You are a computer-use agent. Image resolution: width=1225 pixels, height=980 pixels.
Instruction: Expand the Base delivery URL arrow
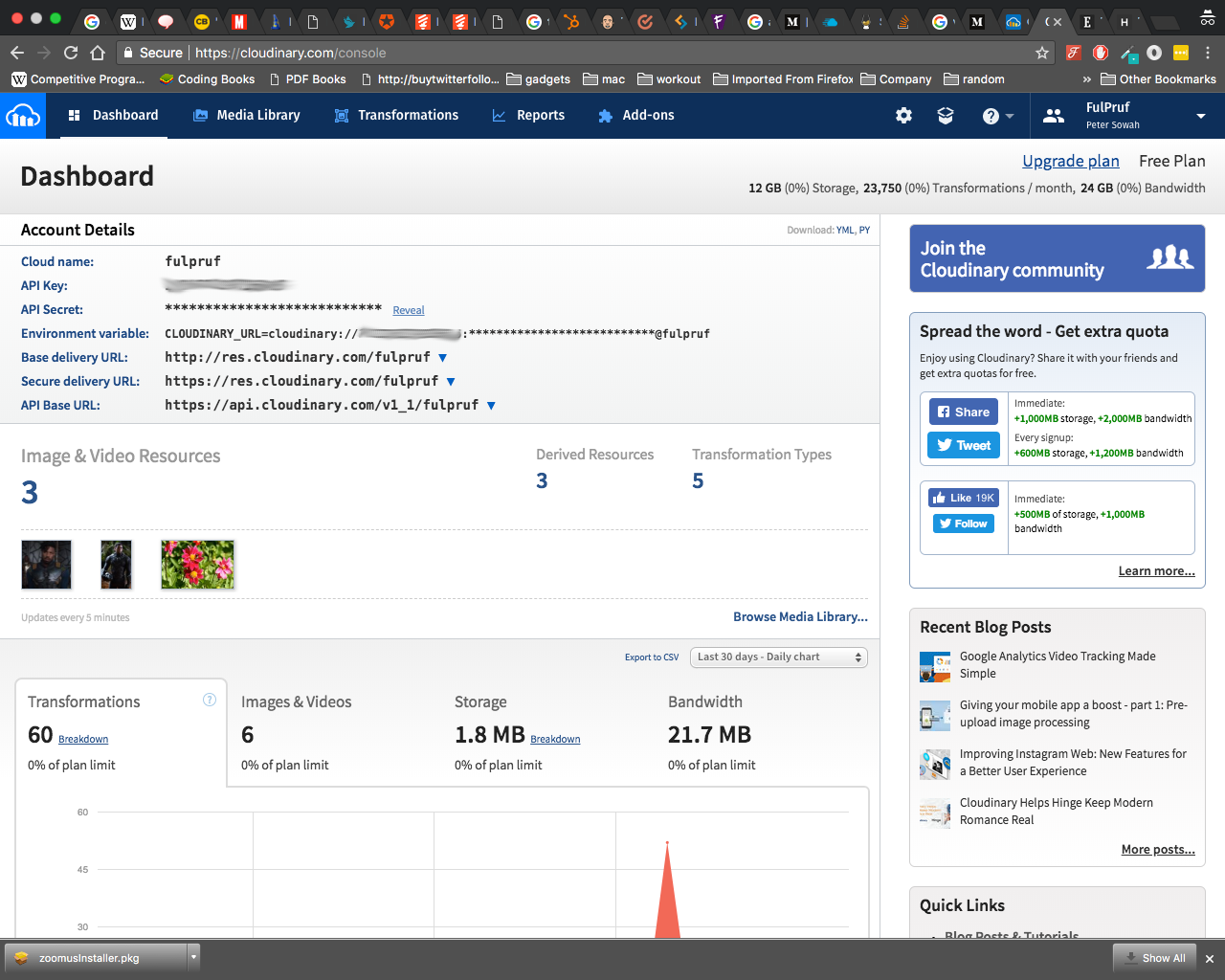pos(442,358)
